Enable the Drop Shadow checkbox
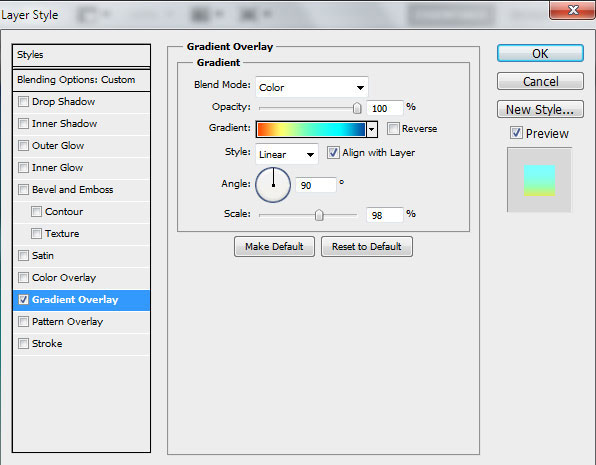This screenshot has width=596, height=465. (x=24, y=102)
